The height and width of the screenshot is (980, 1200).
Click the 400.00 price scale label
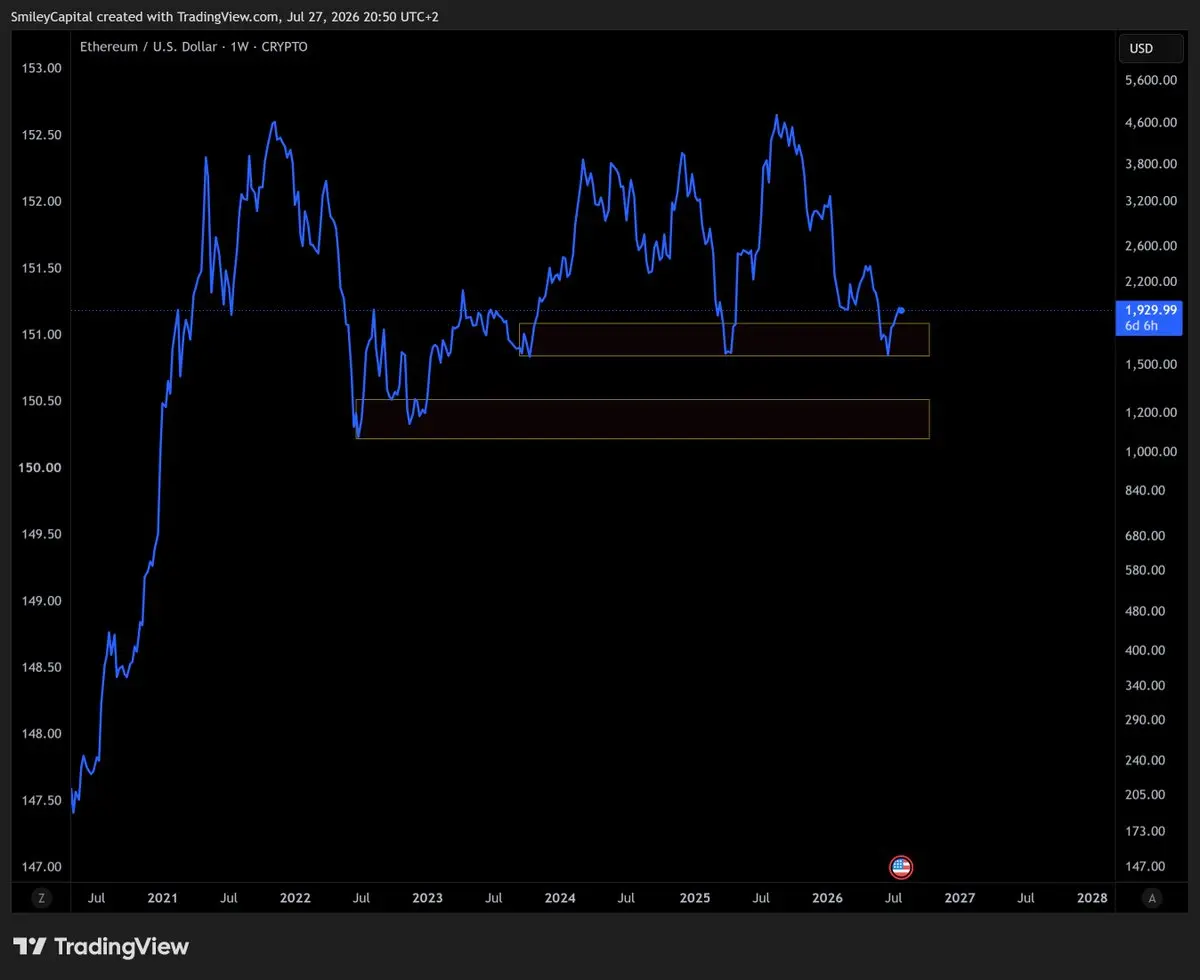coord(1145,650)
